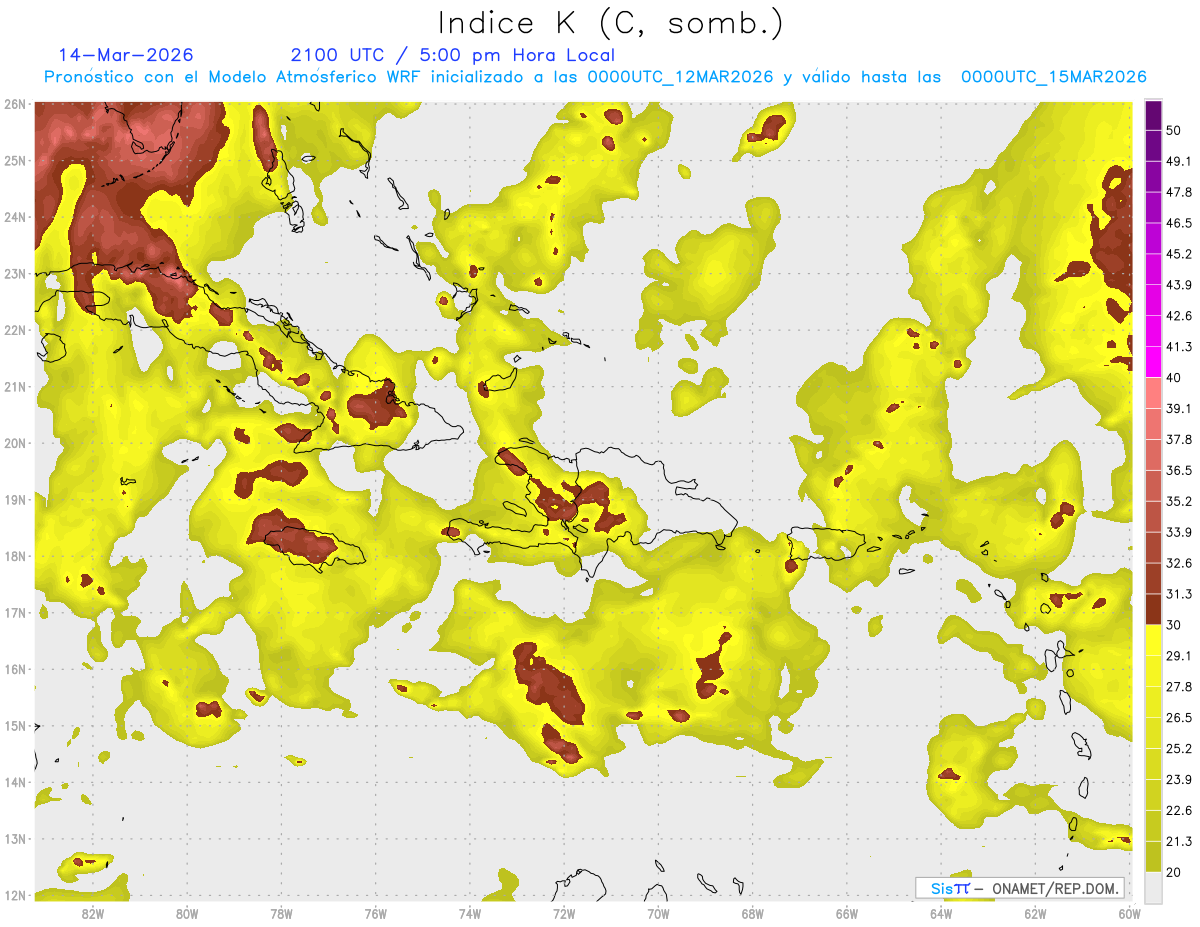Click the salmon band between 39.1 and 40

click(1153, 393)
